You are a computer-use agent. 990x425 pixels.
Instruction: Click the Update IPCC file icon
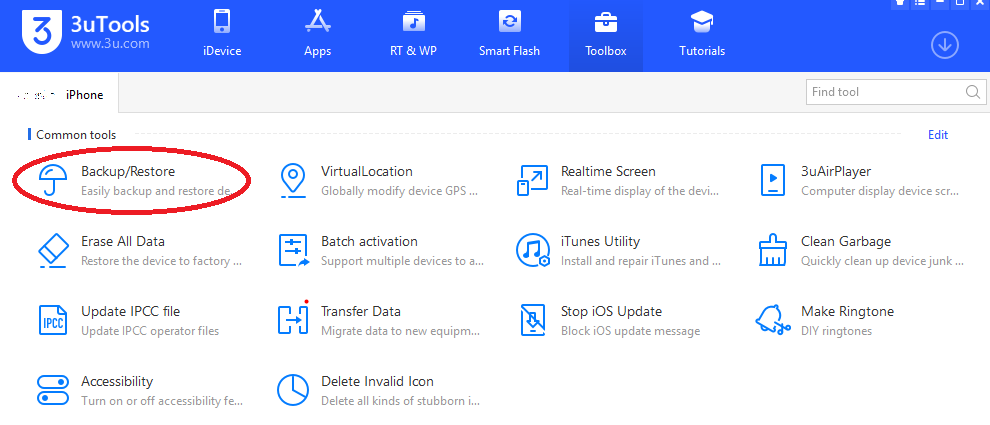tap(53, 321)
